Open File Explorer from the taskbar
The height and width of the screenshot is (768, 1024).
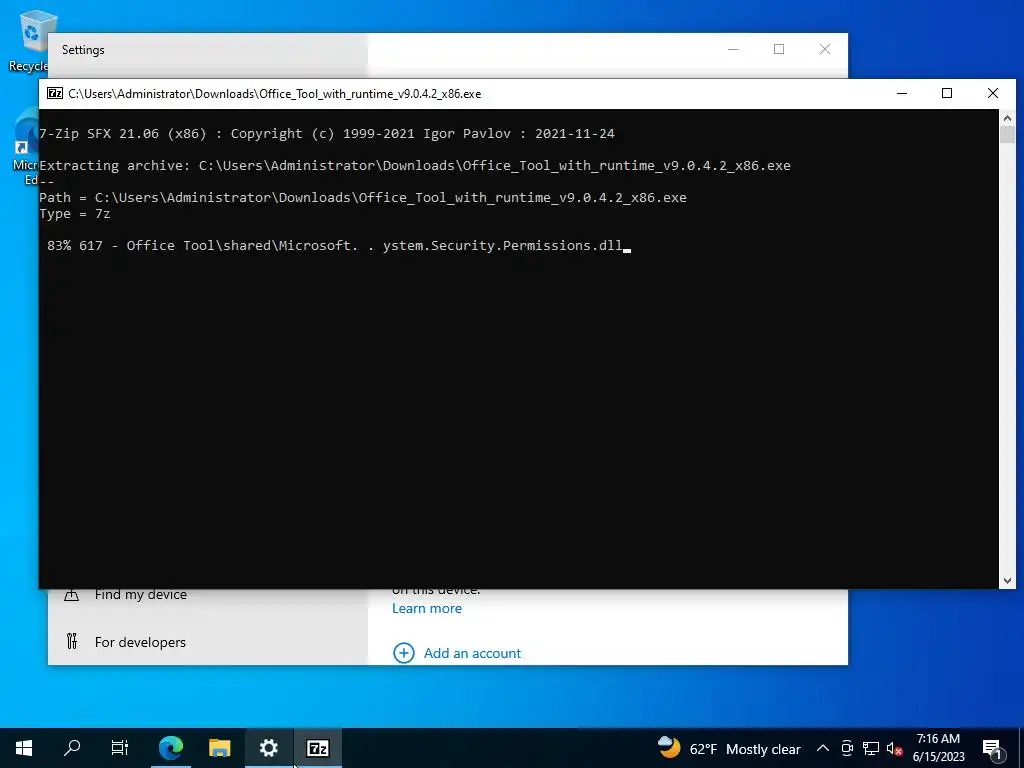pos(219,748)
